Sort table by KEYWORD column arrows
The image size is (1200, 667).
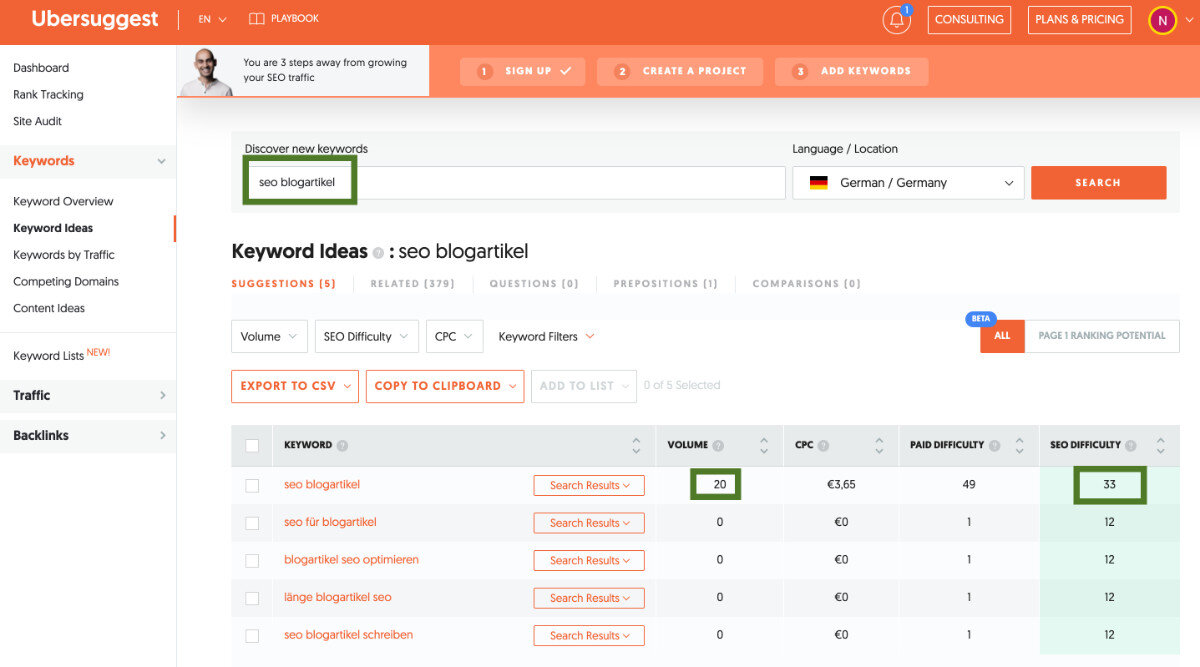pyautogui.click(x=636, y=445)
